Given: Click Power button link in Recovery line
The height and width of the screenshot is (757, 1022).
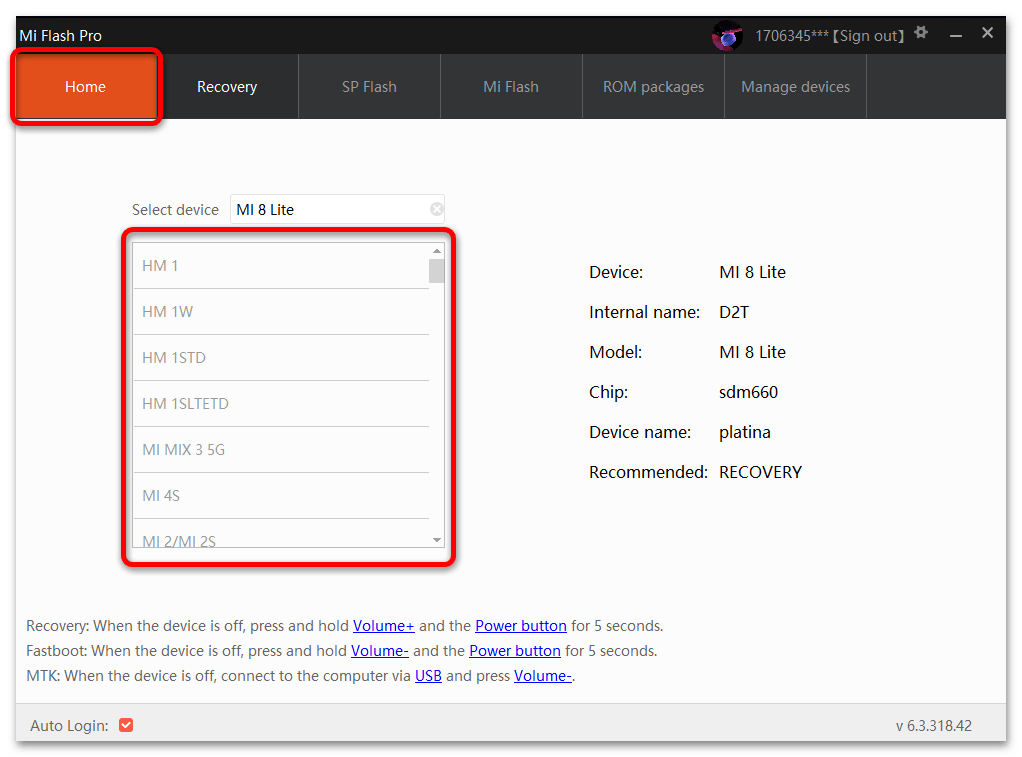Looking at the screenshot, I should tap(521, 626).
